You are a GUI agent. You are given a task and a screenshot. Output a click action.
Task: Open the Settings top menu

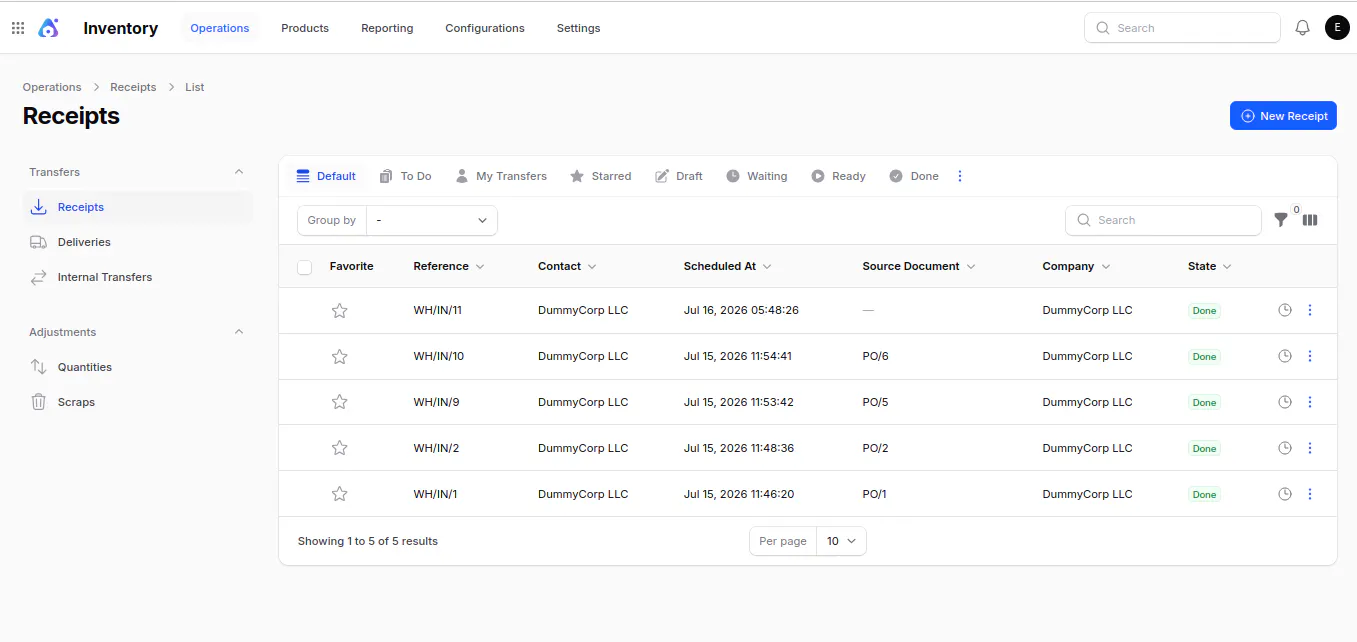click(578, 28)
